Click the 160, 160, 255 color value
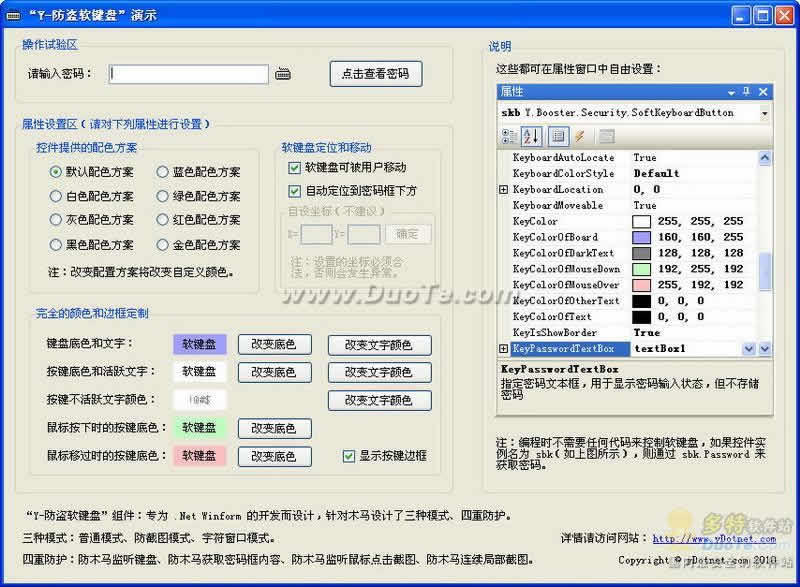Image resolution: width=800 pixels, height=587 pixels. 700,237
